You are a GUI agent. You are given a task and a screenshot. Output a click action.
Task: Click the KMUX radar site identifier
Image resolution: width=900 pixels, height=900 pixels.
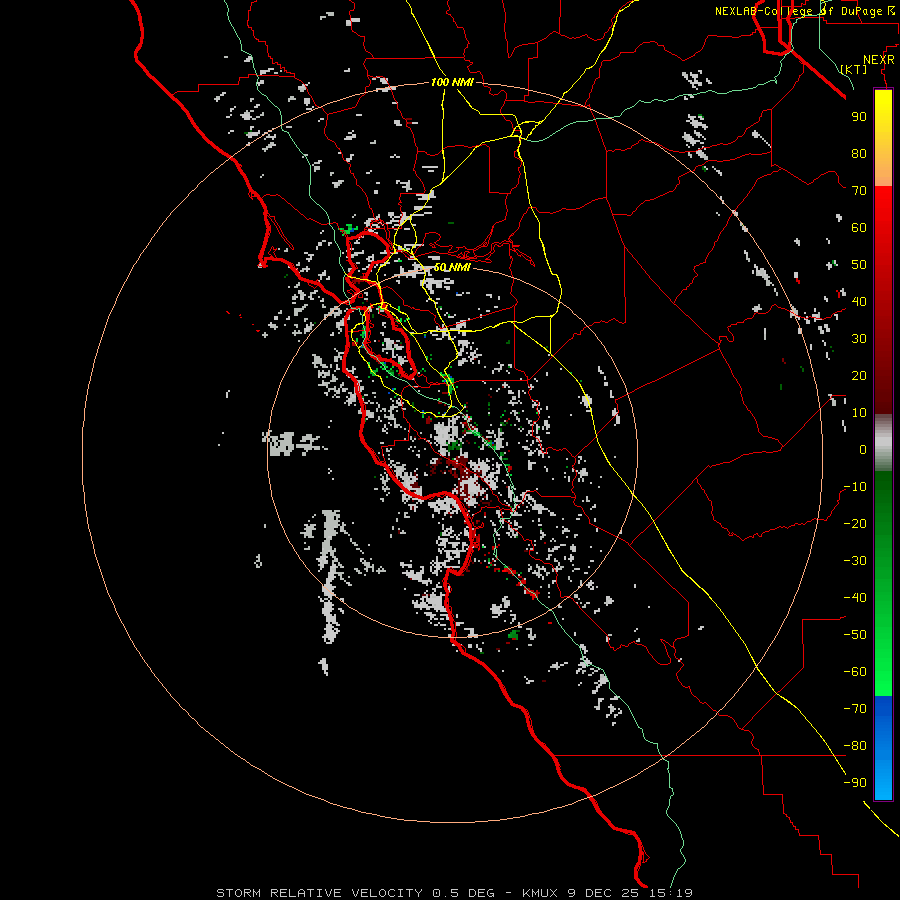coord(540,893)
